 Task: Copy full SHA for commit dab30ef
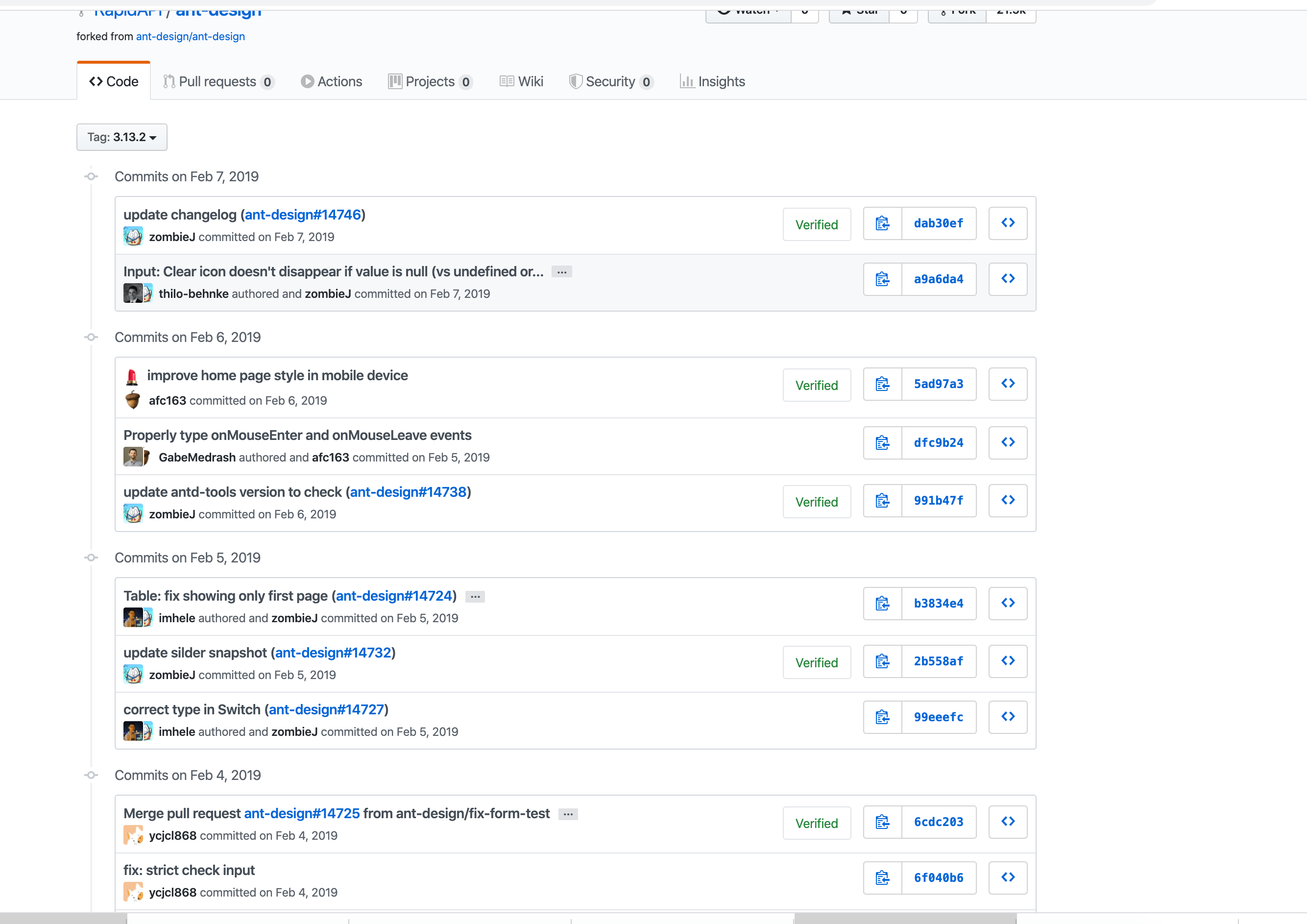click(882, 224)
